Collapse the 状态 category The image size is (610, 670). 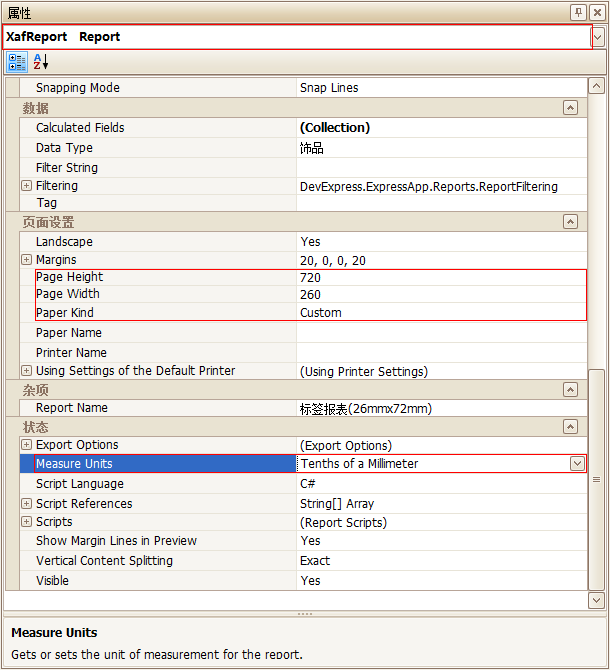(x=570, y=427)
